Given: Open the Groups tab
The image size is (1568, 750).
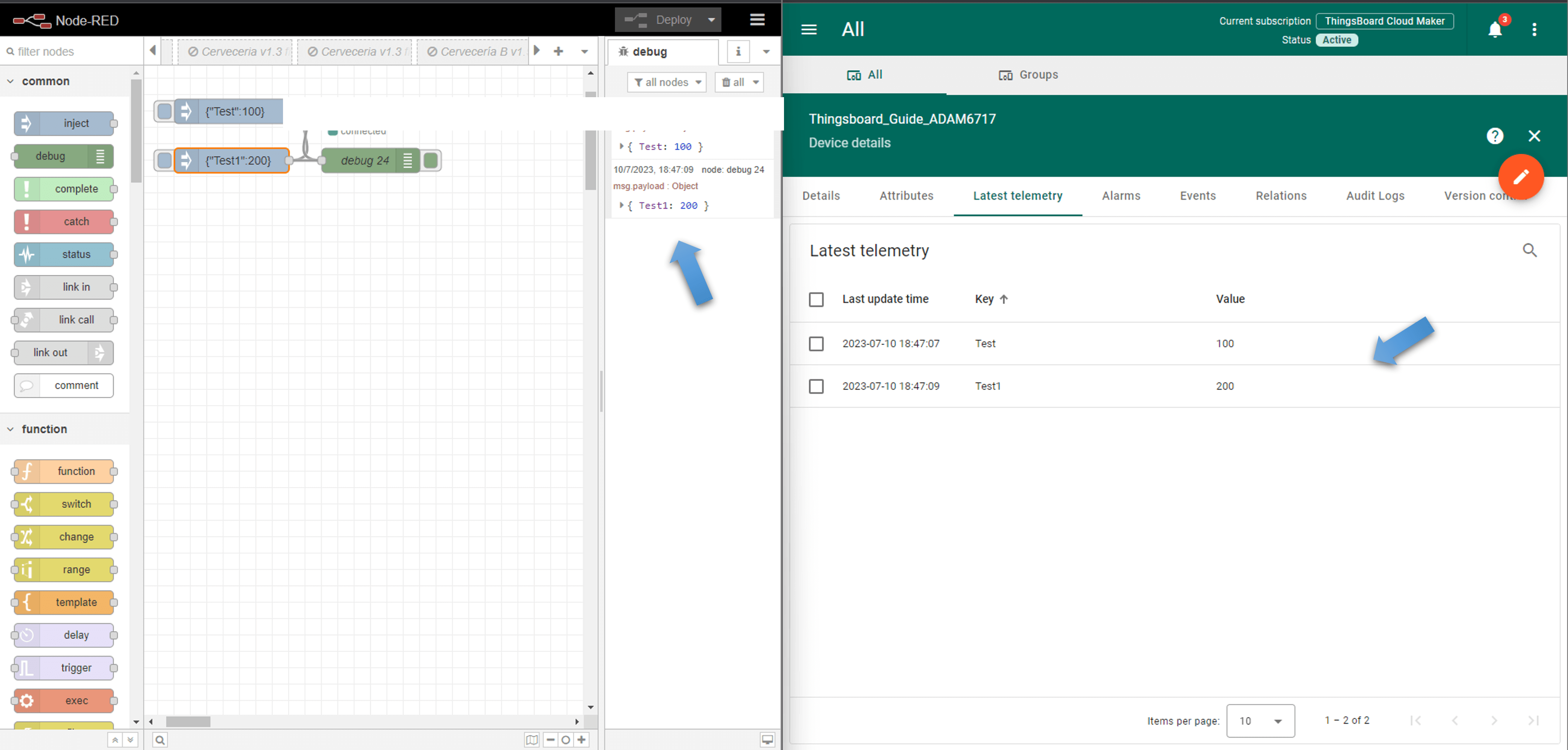Looking at the screenshot, I should pos(1028,75).
